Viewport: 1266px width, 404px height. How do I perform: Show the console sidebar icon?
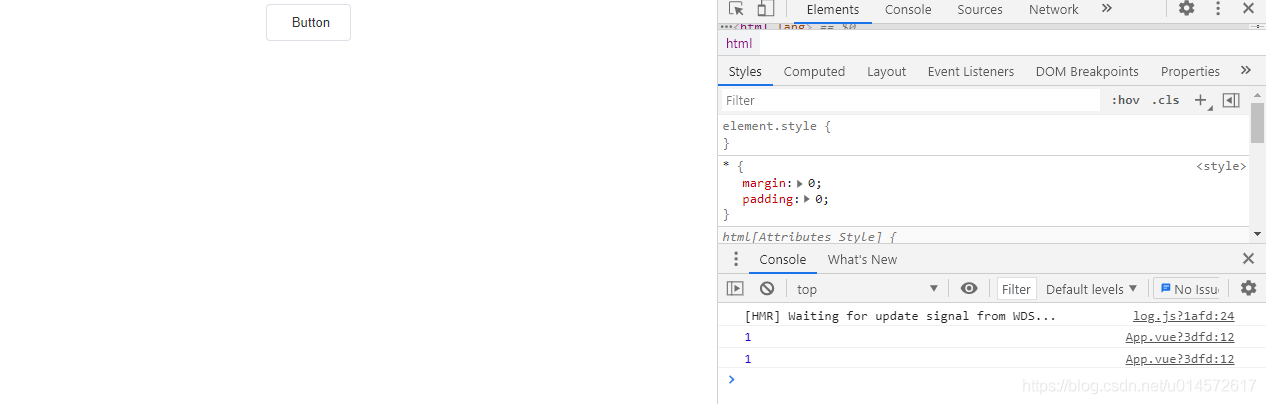735,289
